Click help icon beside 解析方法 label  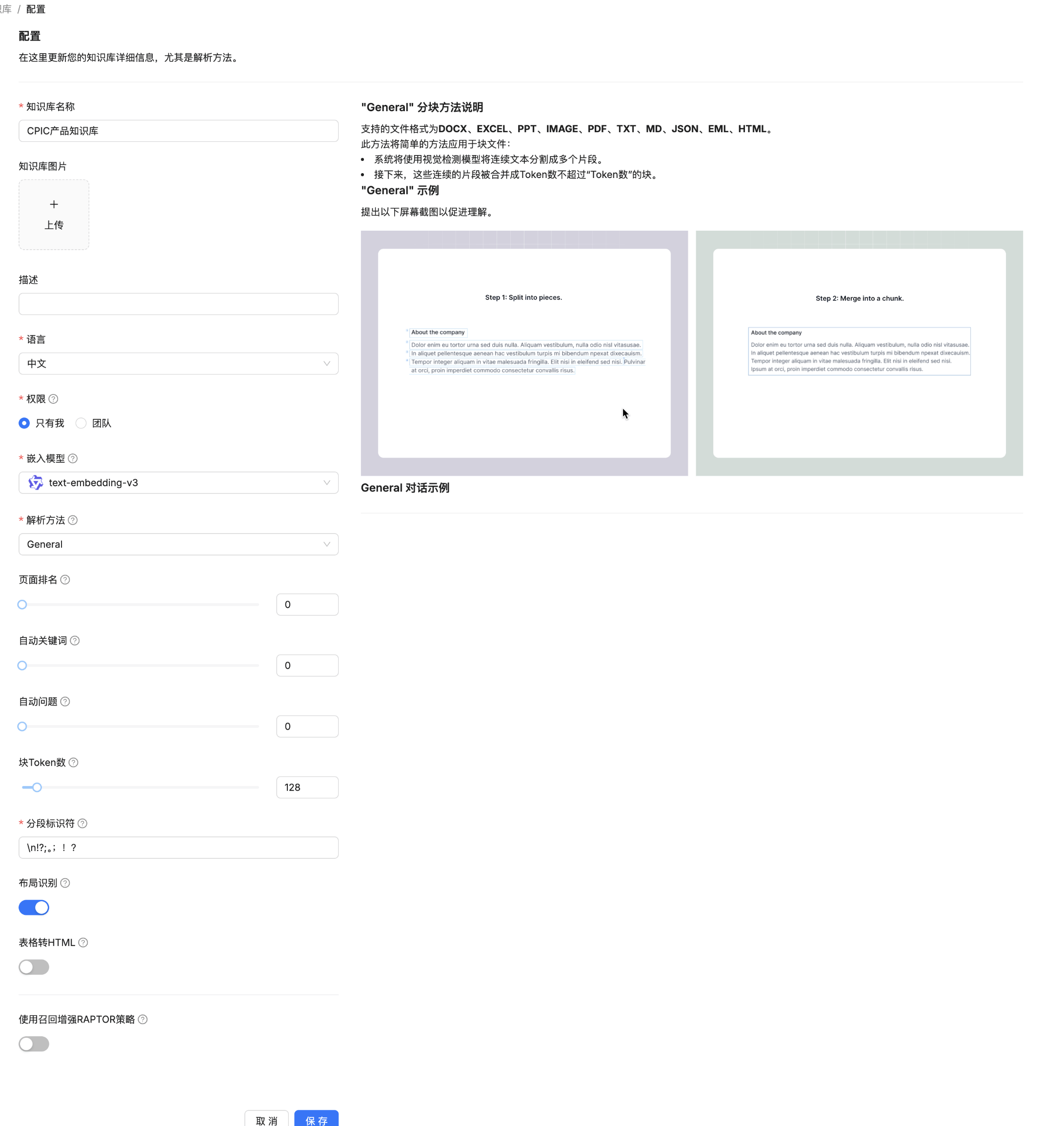click(73, 520)
